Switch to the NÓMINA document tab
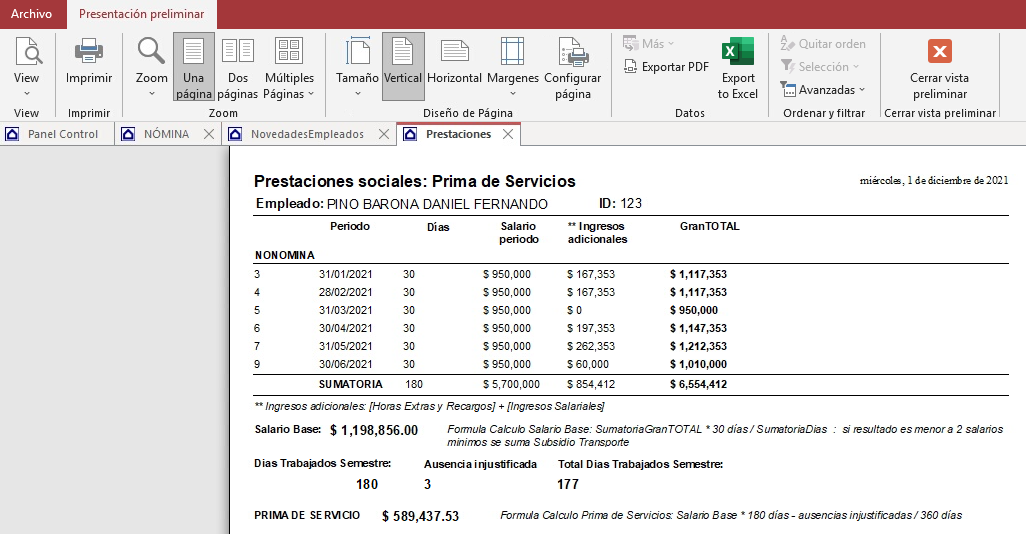 coord(165,134)
